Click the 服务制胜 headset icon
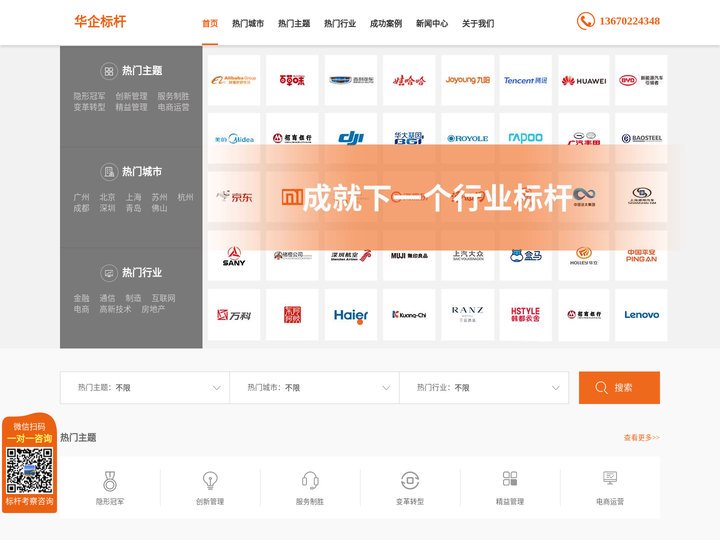Screen dimensions: 720x540 (310, 481)
